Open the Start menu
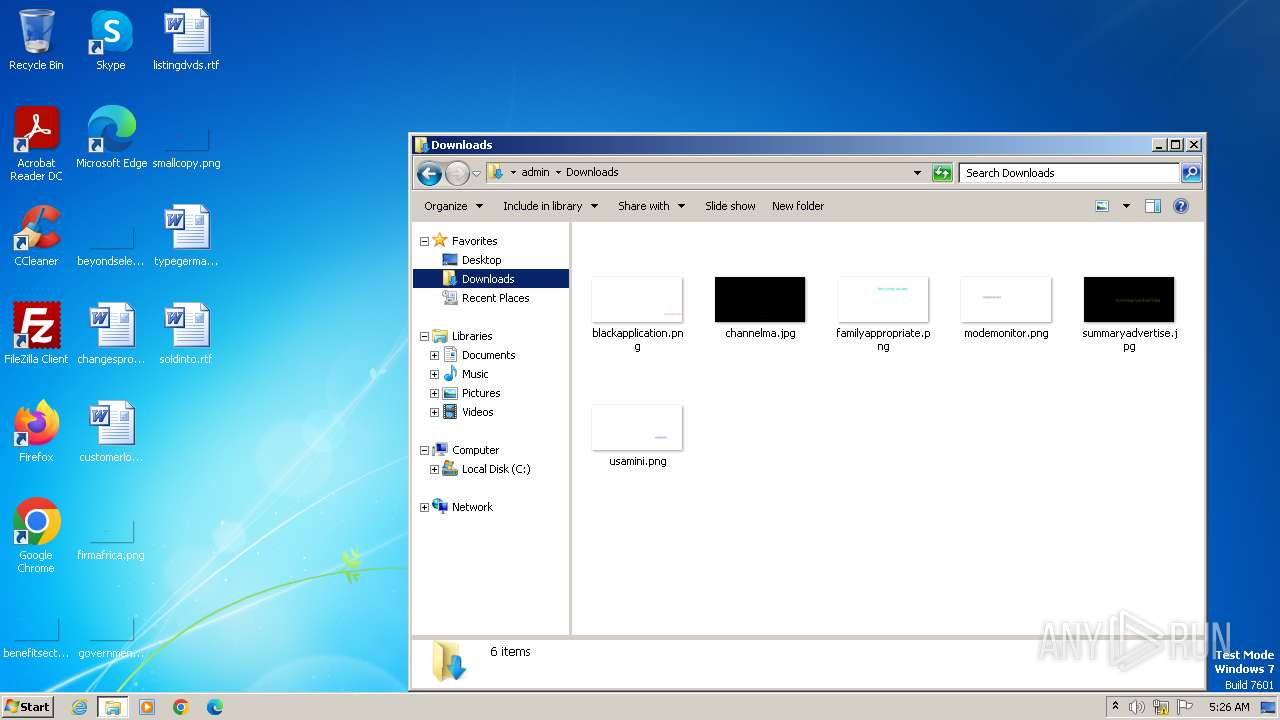The height and width of the screenshot is (720, 1280). [x=28, y=707]
